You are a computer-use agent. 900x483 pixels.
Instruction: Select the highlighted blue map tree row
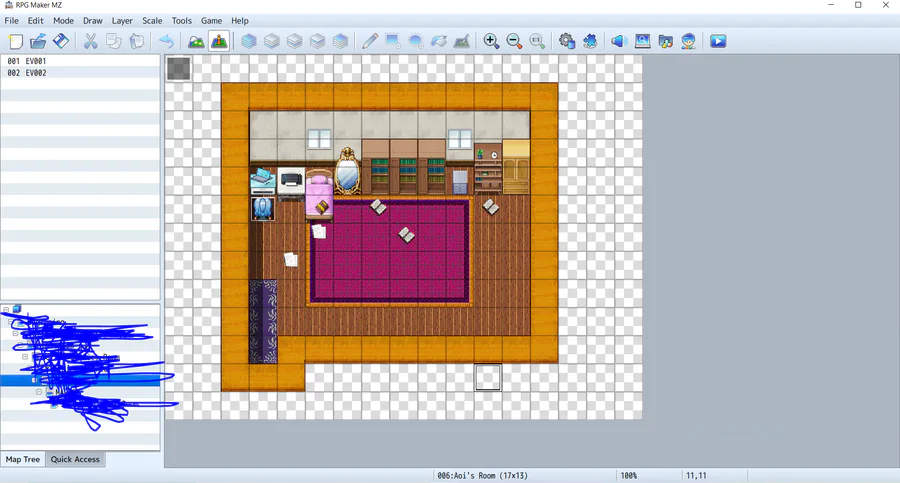[x=80, y=380]
